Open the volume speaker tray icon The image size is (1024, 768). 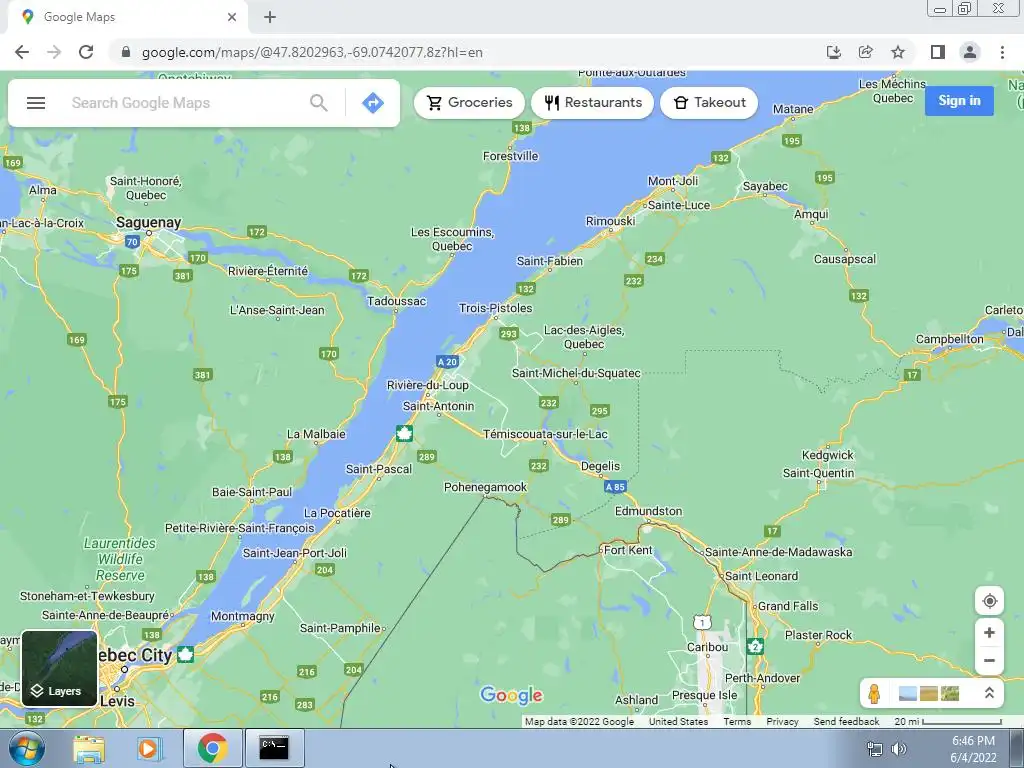click(899, 749)
